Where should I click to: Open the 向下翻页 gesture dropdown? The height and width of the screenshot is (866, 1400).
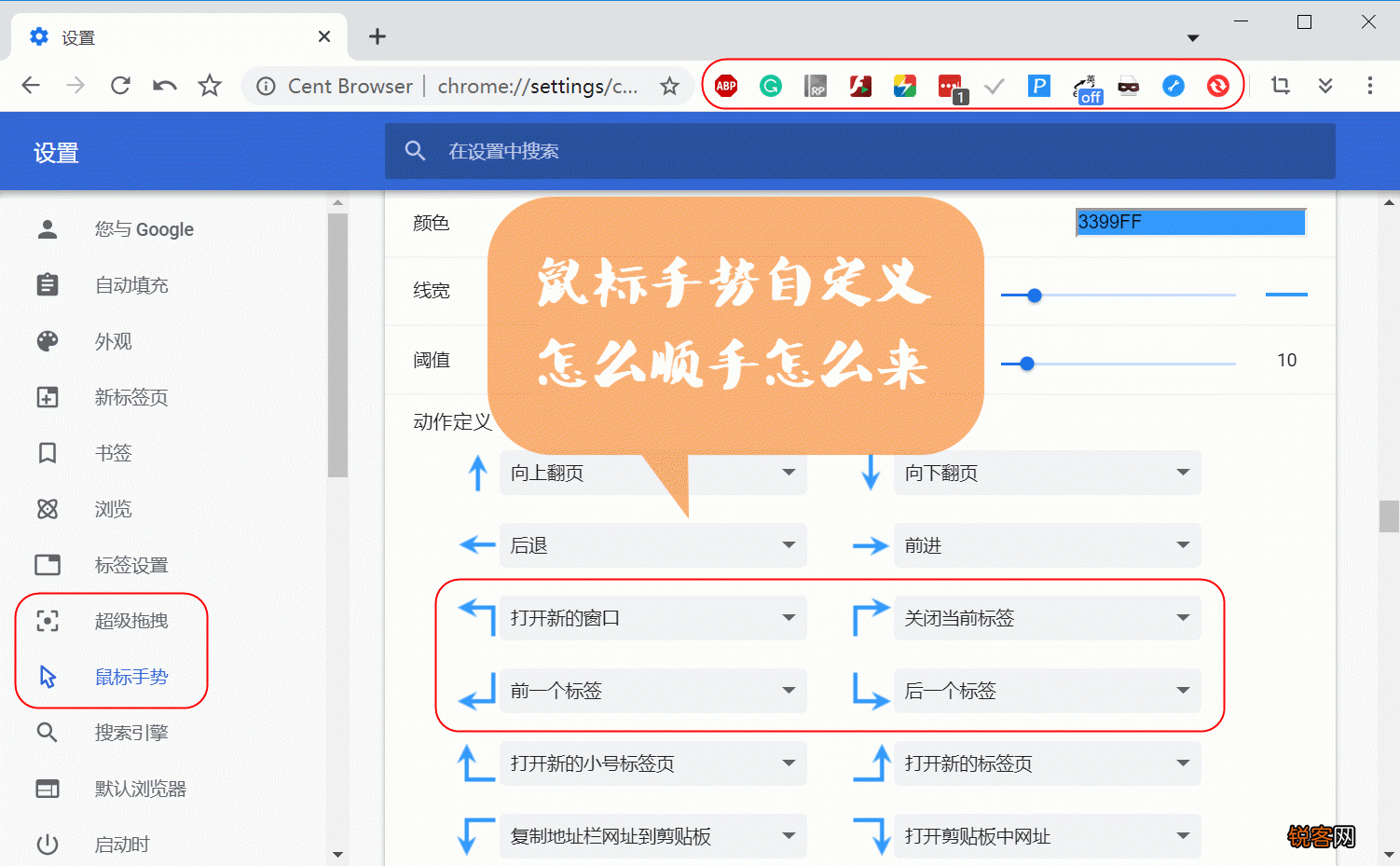point(1048,473)
